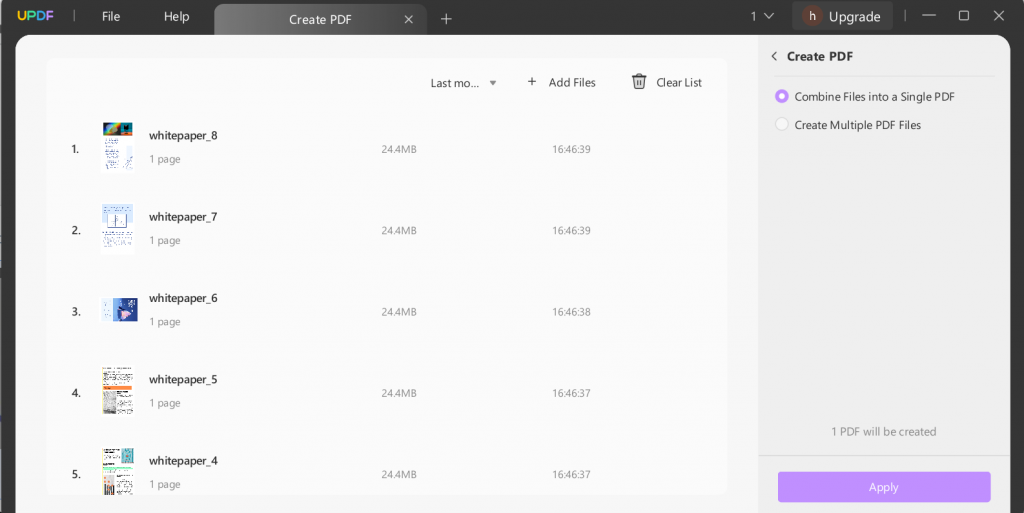The image size is (1024, 513).
Task: Click the Apply button
Action: (884, 487)
